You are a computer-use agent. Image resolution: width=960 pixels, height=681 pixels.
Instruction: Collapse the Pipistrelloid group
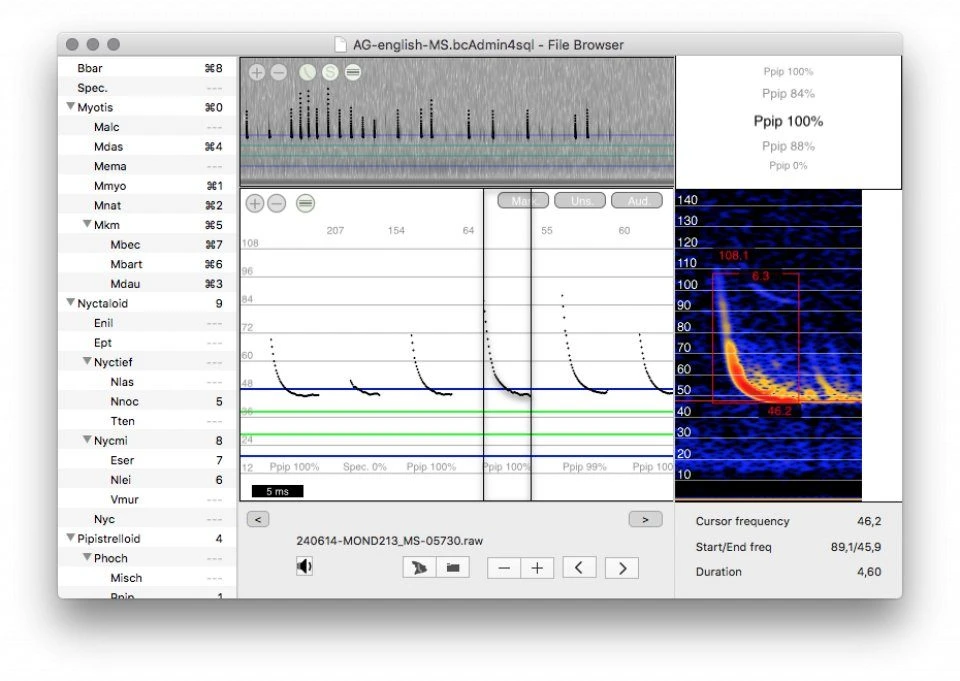click(x=70, y=539)
